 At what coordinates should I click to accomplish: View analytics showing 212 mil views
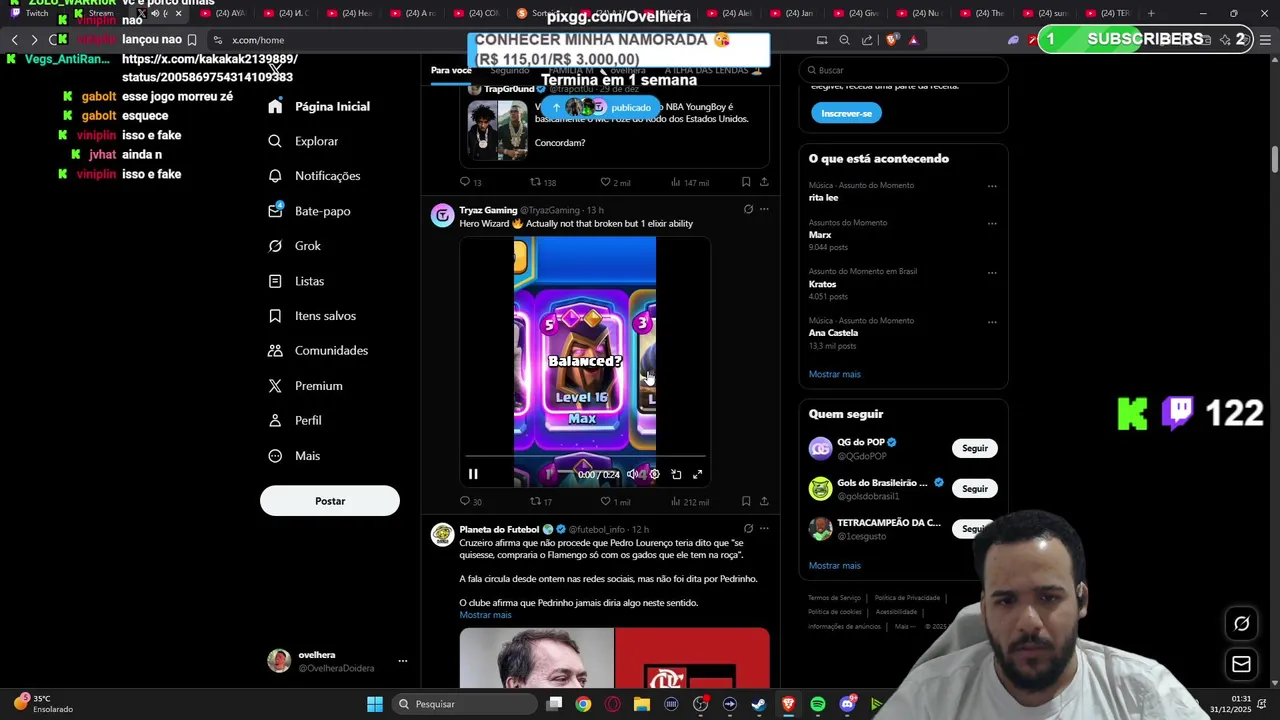(x=689, y=501)
